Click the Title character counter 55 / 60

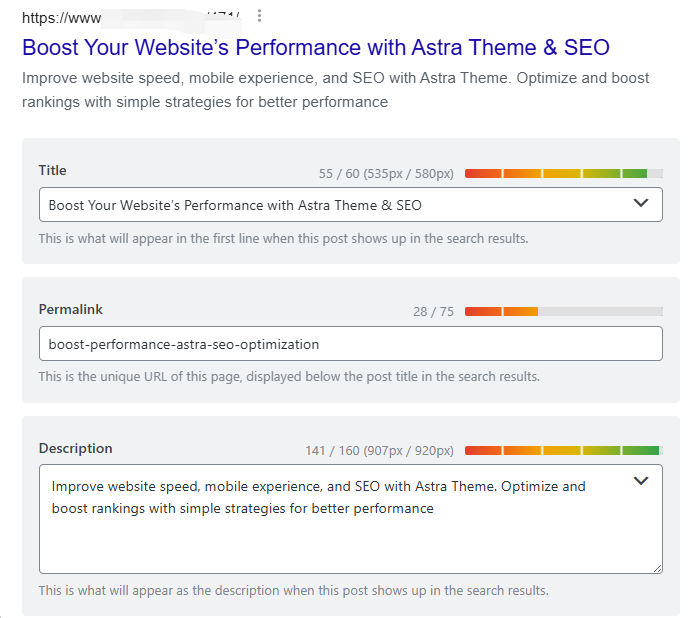tap(386, 174)
